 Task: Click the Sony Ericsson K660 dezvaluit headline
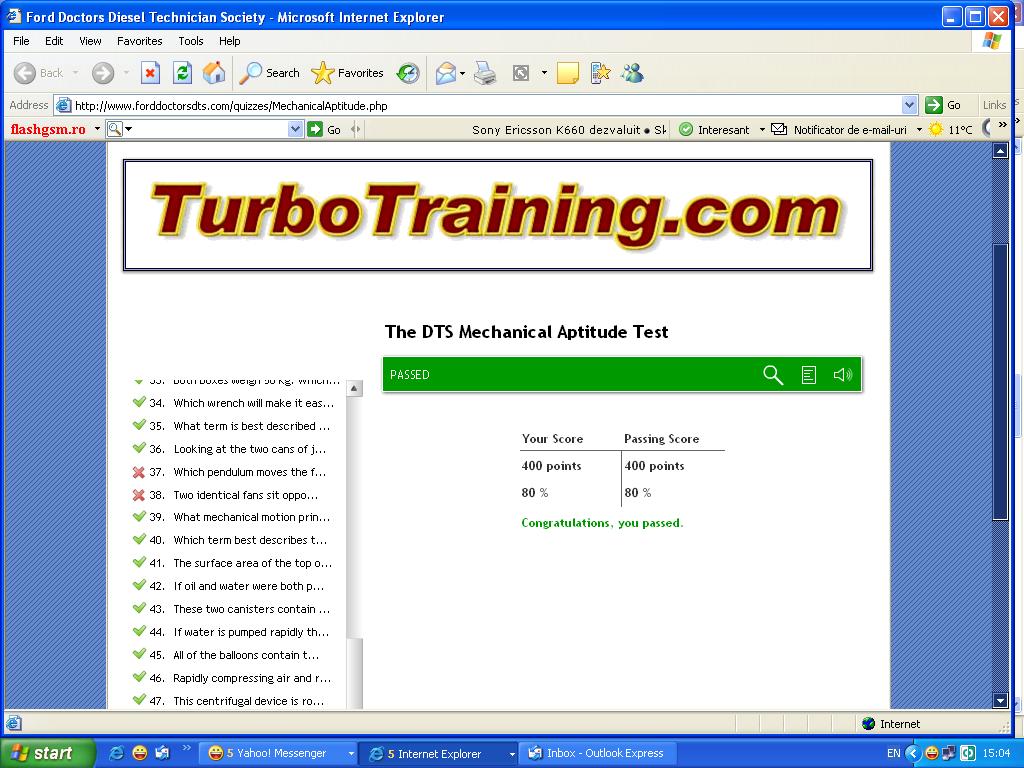coord(556,130)
